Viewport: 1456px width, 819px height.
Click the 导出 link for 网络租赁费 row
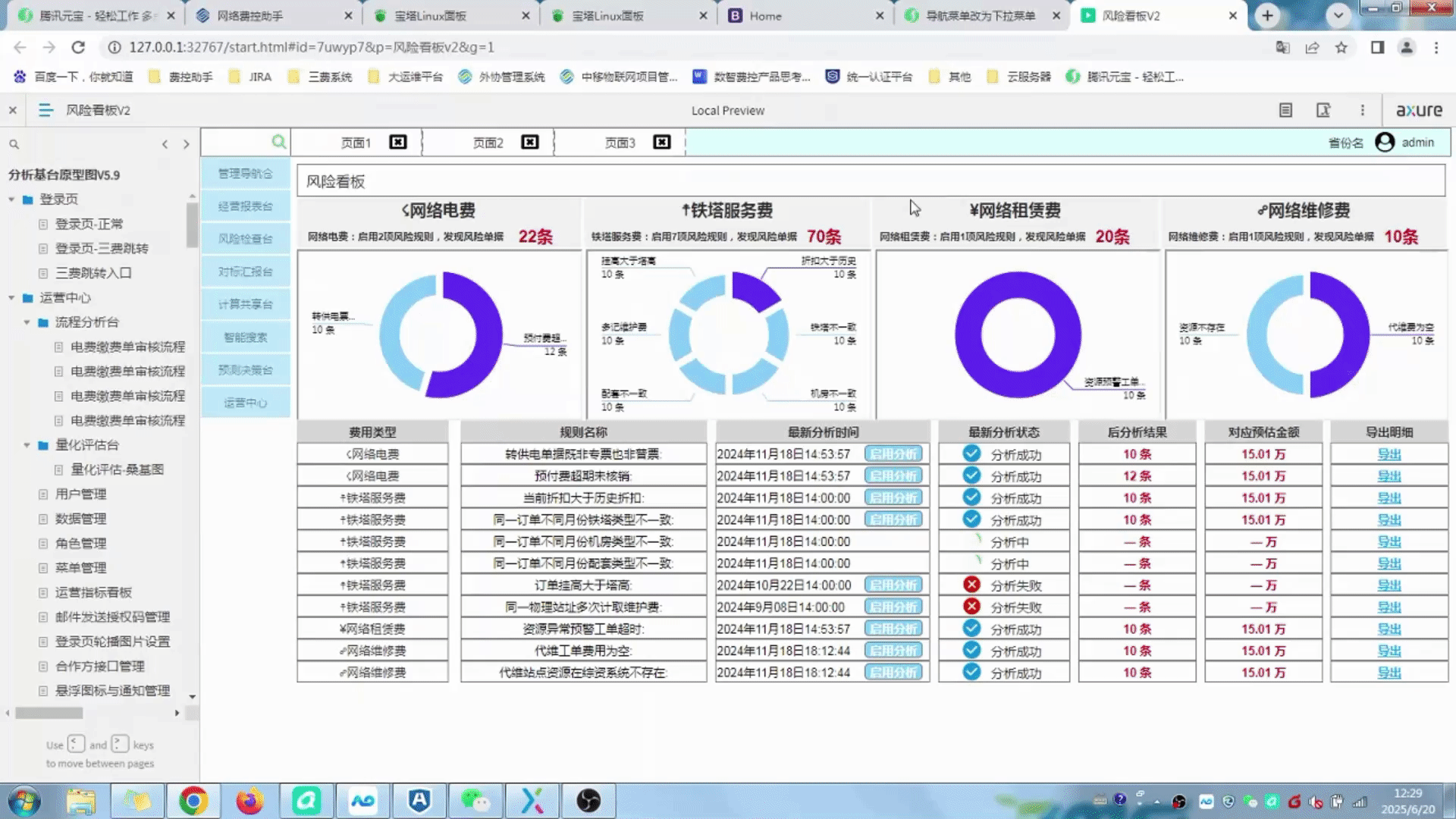pos(1389,628)
